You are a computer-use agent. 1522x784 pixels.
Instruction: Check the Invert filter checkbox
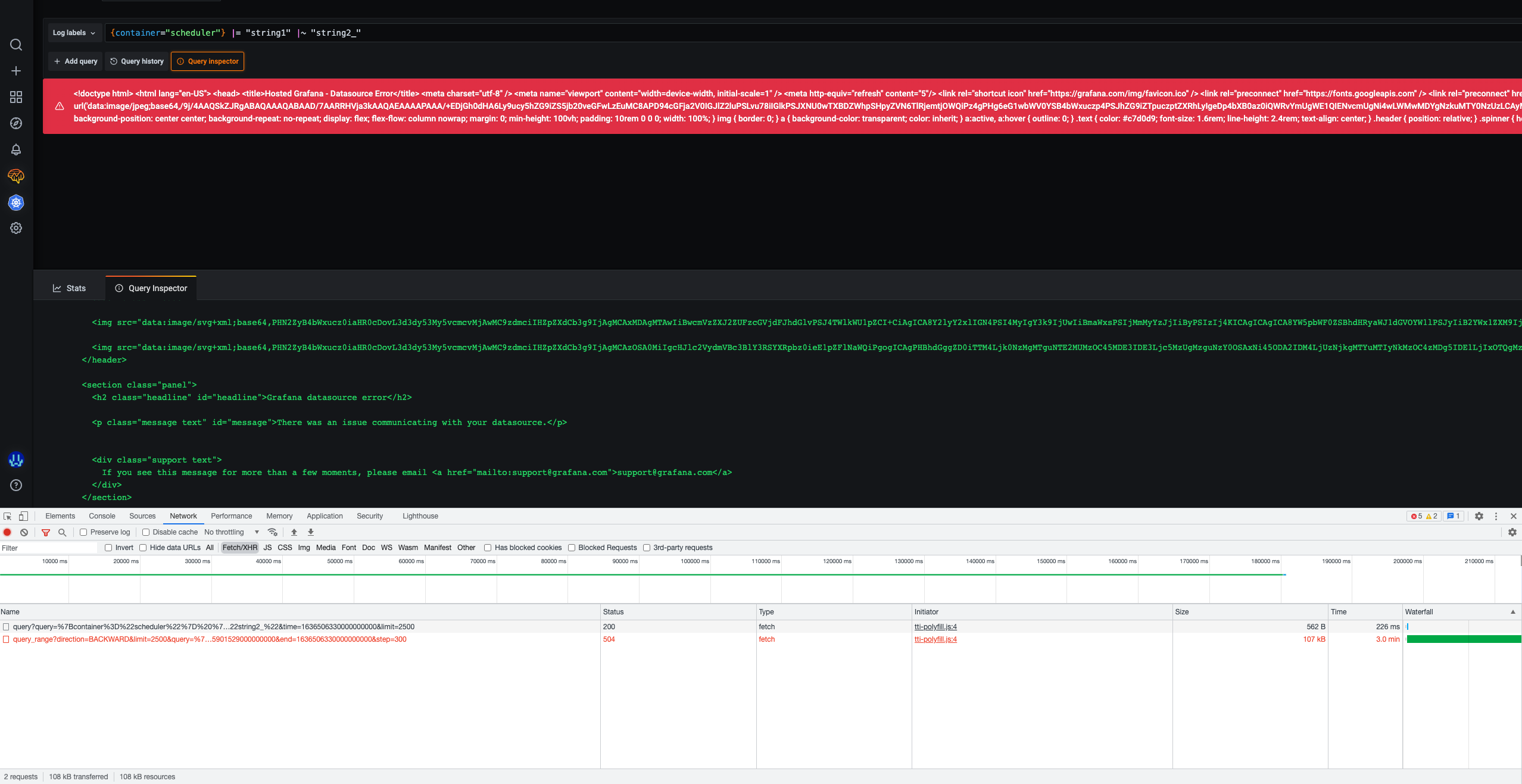pyautogui.click(x=110, y=547)
